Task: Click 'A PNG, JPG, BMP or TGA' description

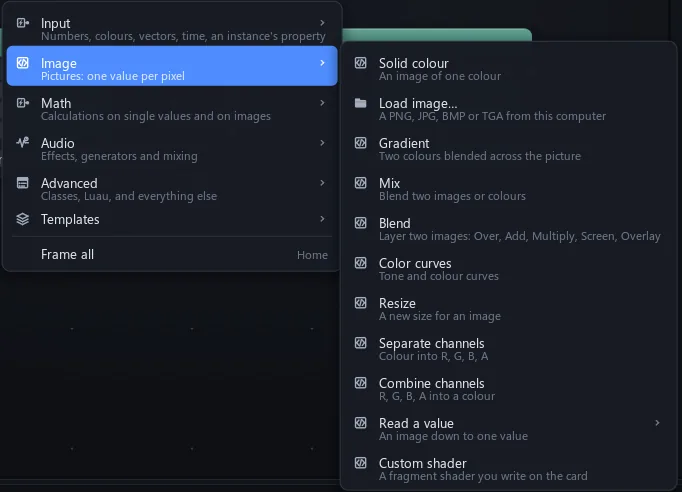Action: (x=492, y=116)
